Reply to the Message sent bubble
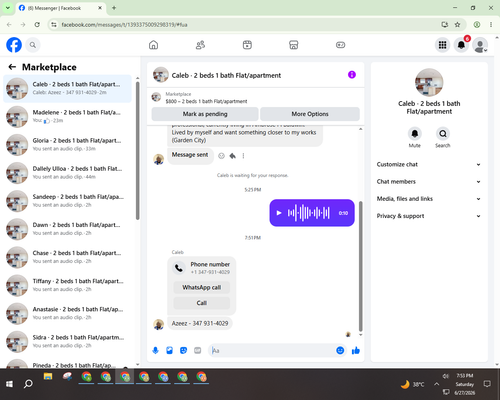The width and height of the screenshot is (500, 400). [233, 156]
